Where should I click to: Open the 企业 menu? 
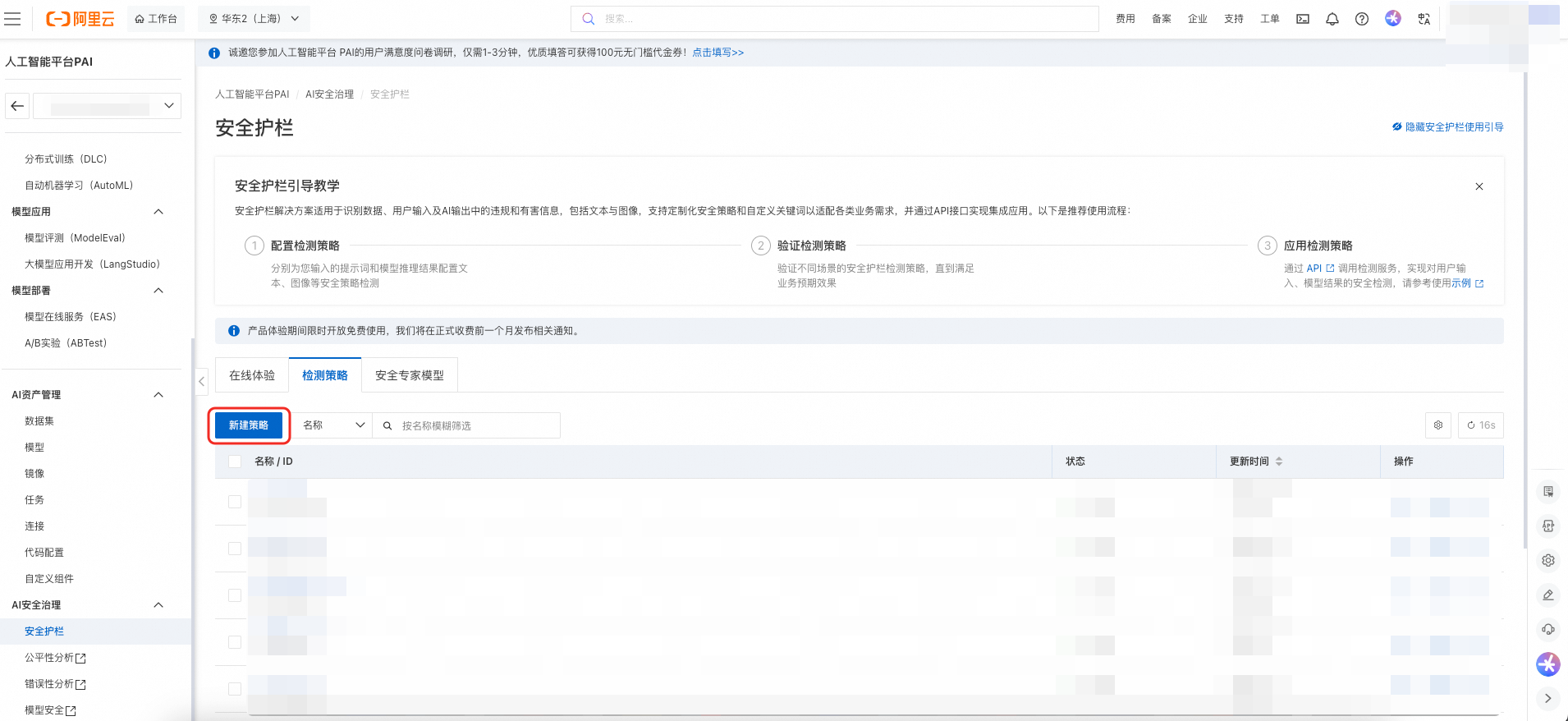[1197, 19]
